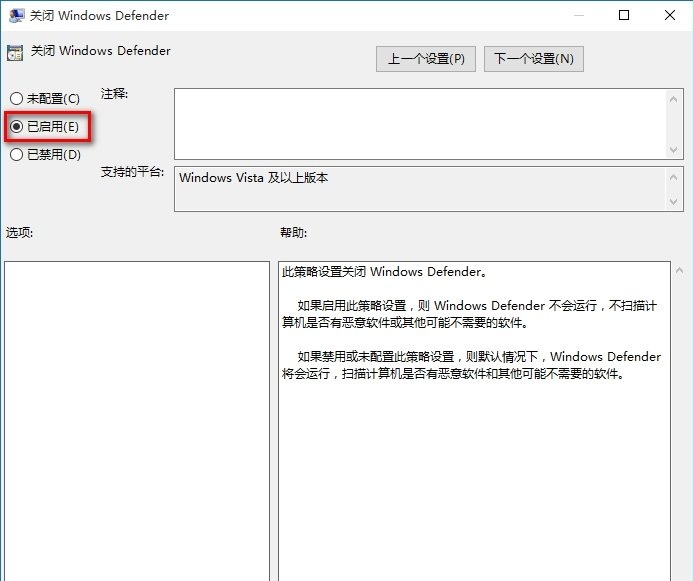Screen dimensions: 693x581
Task: Click the title bar window icon
Action: (16, 15)
